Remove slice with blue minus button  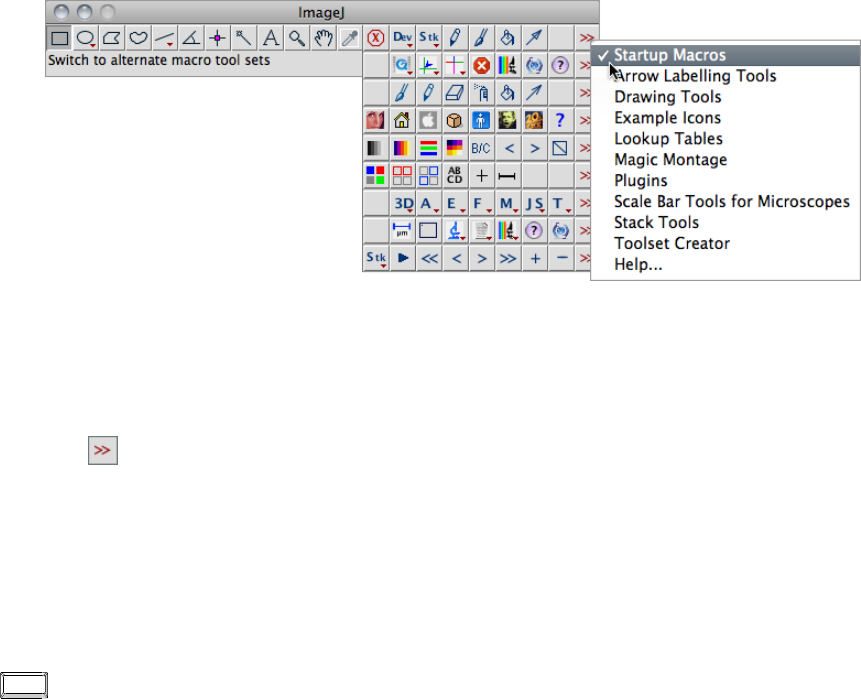point(560,258)
